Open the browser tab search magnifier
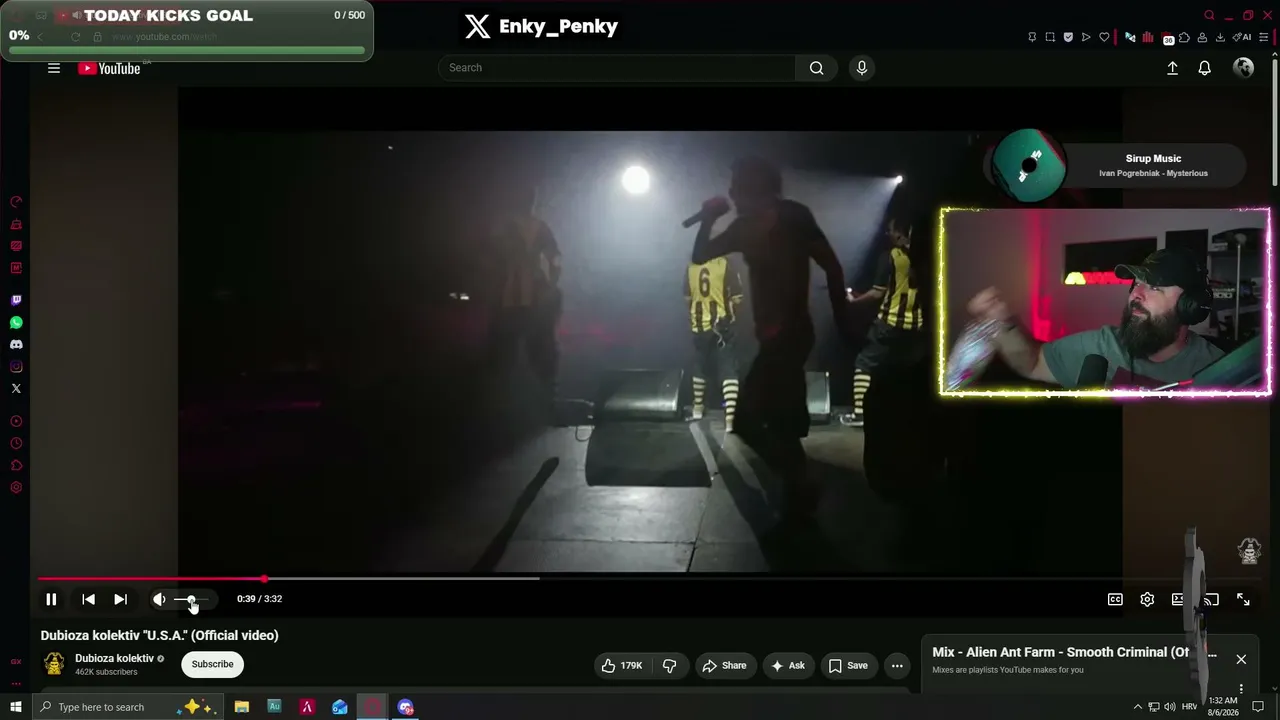The width and height of the screenshot is (1280, 720). click(x=1209, y=15)
